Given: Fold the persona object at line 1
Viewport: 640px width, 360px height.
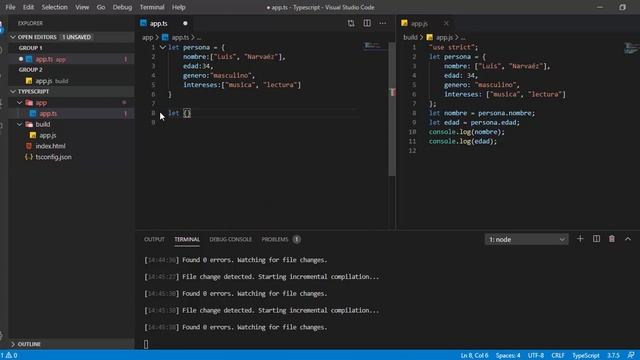Looking at the screenshot, I should 162,47.
